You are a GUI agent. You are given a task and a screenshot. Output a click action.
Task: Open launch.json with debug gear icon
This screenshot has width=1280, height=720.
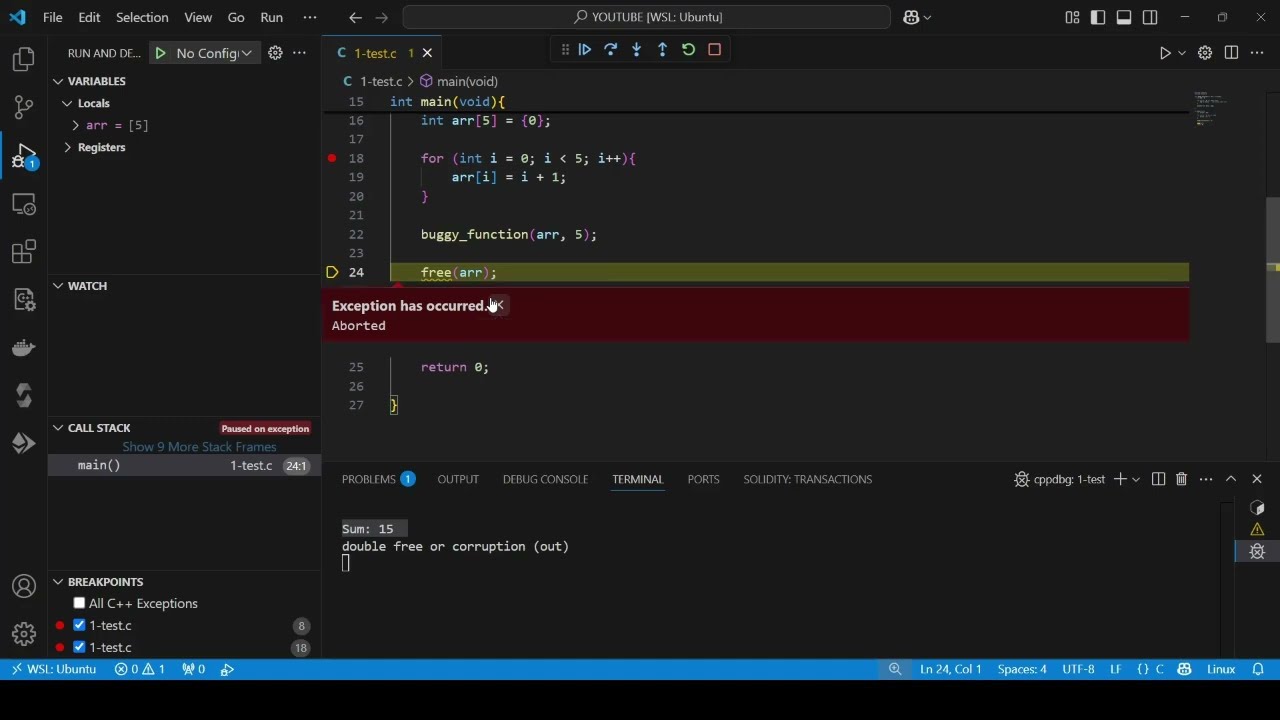tap(275, 53)
